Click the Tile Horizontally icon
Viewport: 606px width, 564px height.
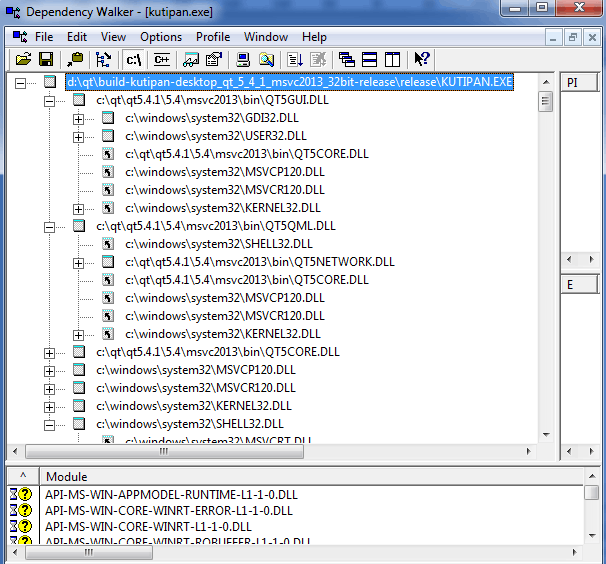click(x=369, y=60)
